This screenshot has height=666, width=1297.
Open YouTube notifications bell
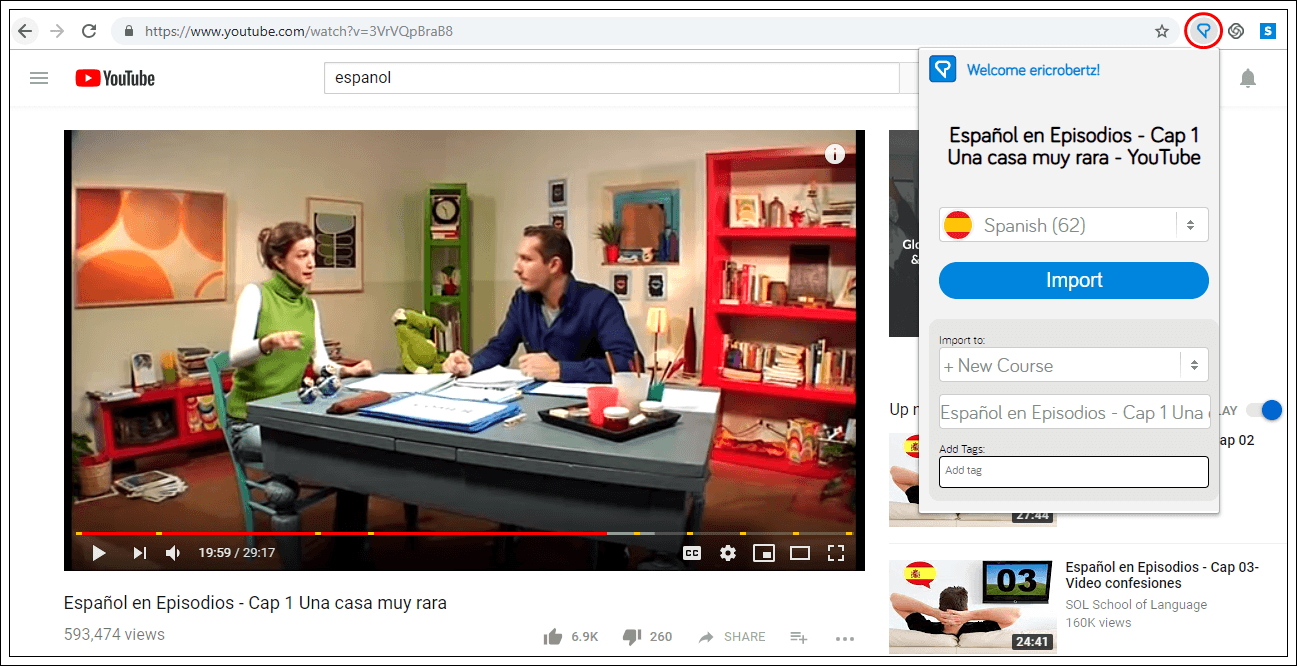pos(1248,78)
